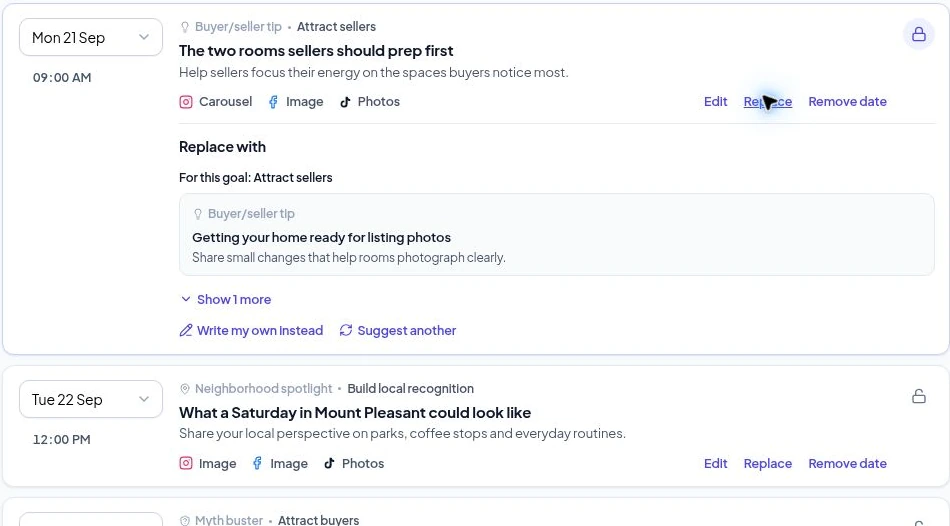Replace the Mount Pleasant Saturday post
Viewport: 950px width, 526px height.
(768, 464)
